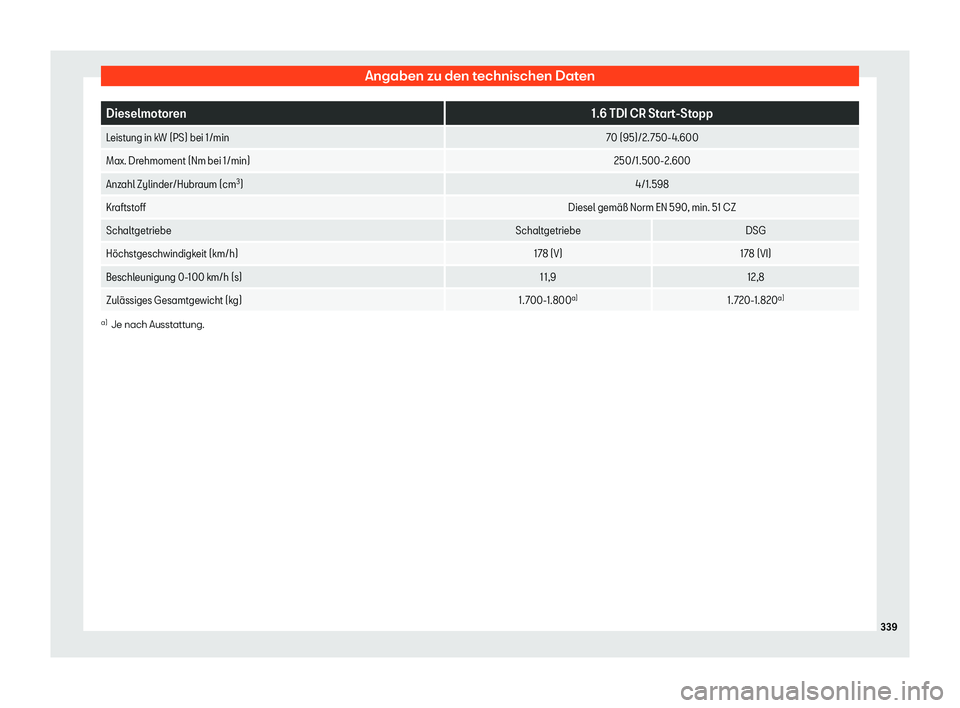960x708 pixels.
Task: Click the 'Angaben zu den technischen Daten' header
Action: [x=479, y=76]
